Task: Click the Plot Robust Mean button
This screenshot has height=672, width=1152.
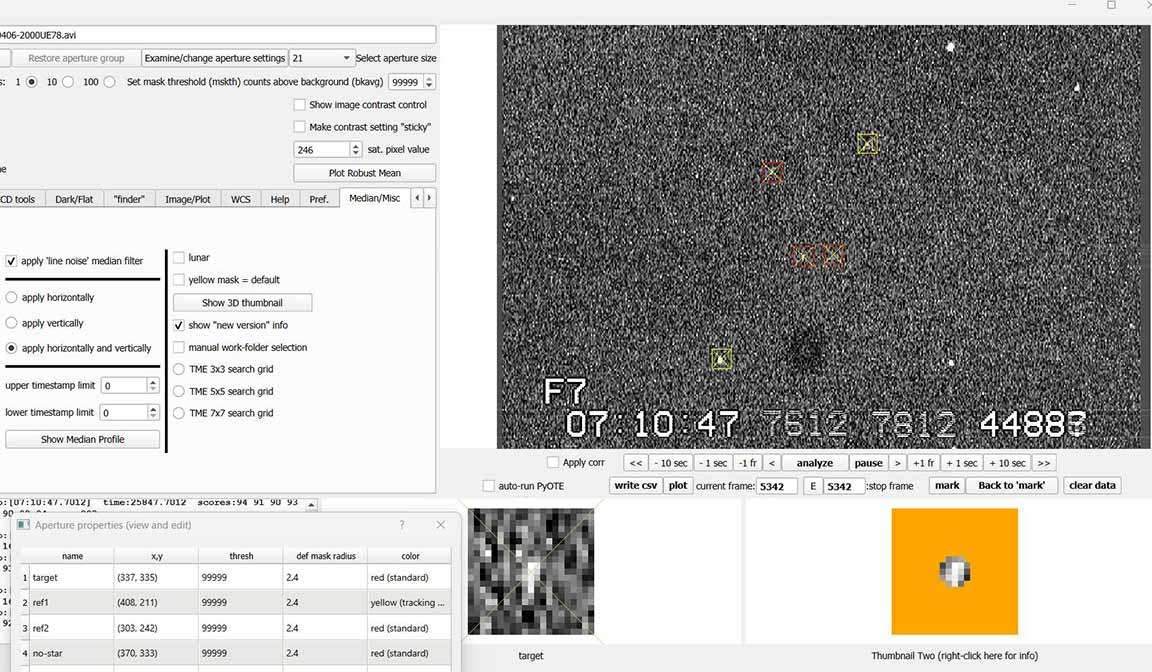Action: click(x=364, y=173)
